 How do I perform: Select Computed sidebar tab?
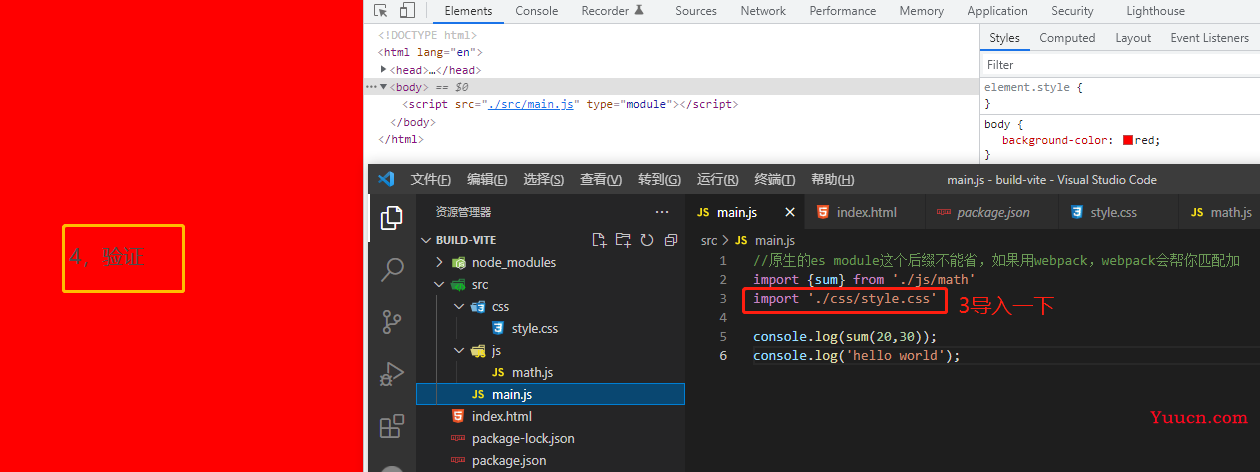[x=1067, y=38]
